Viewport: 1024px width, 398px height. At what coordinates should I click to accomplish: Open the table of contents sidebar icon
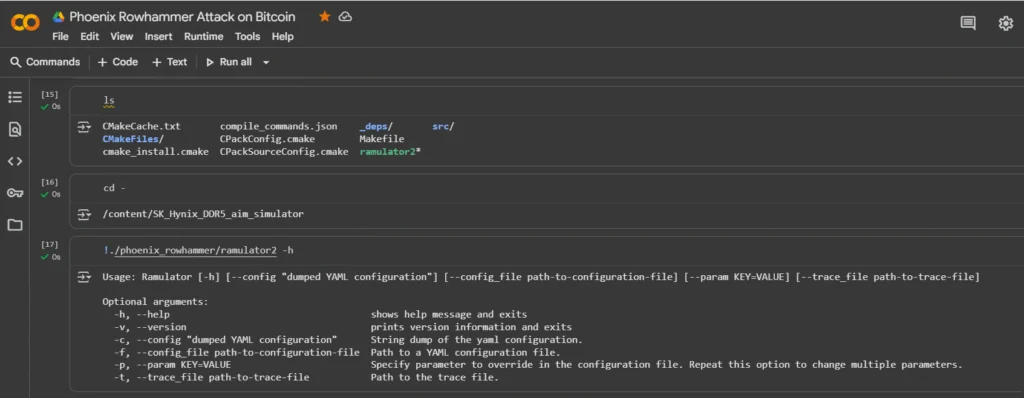(14, 97)
